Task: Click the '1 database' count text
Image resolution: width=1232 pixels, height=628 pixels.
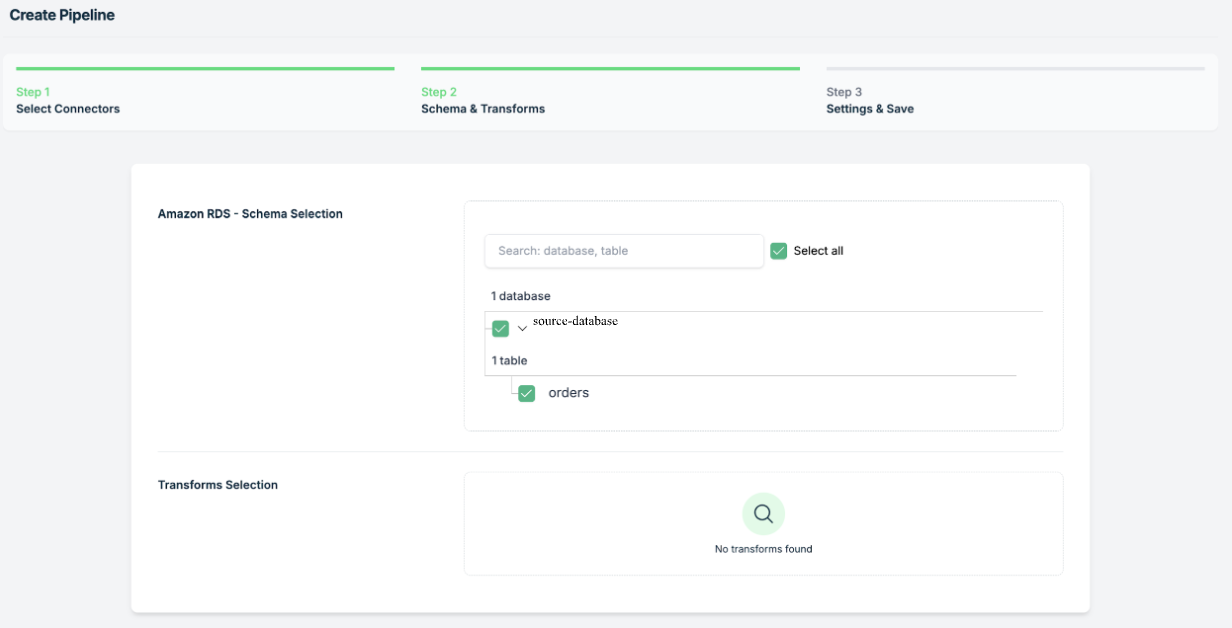Action: (521, 296)
